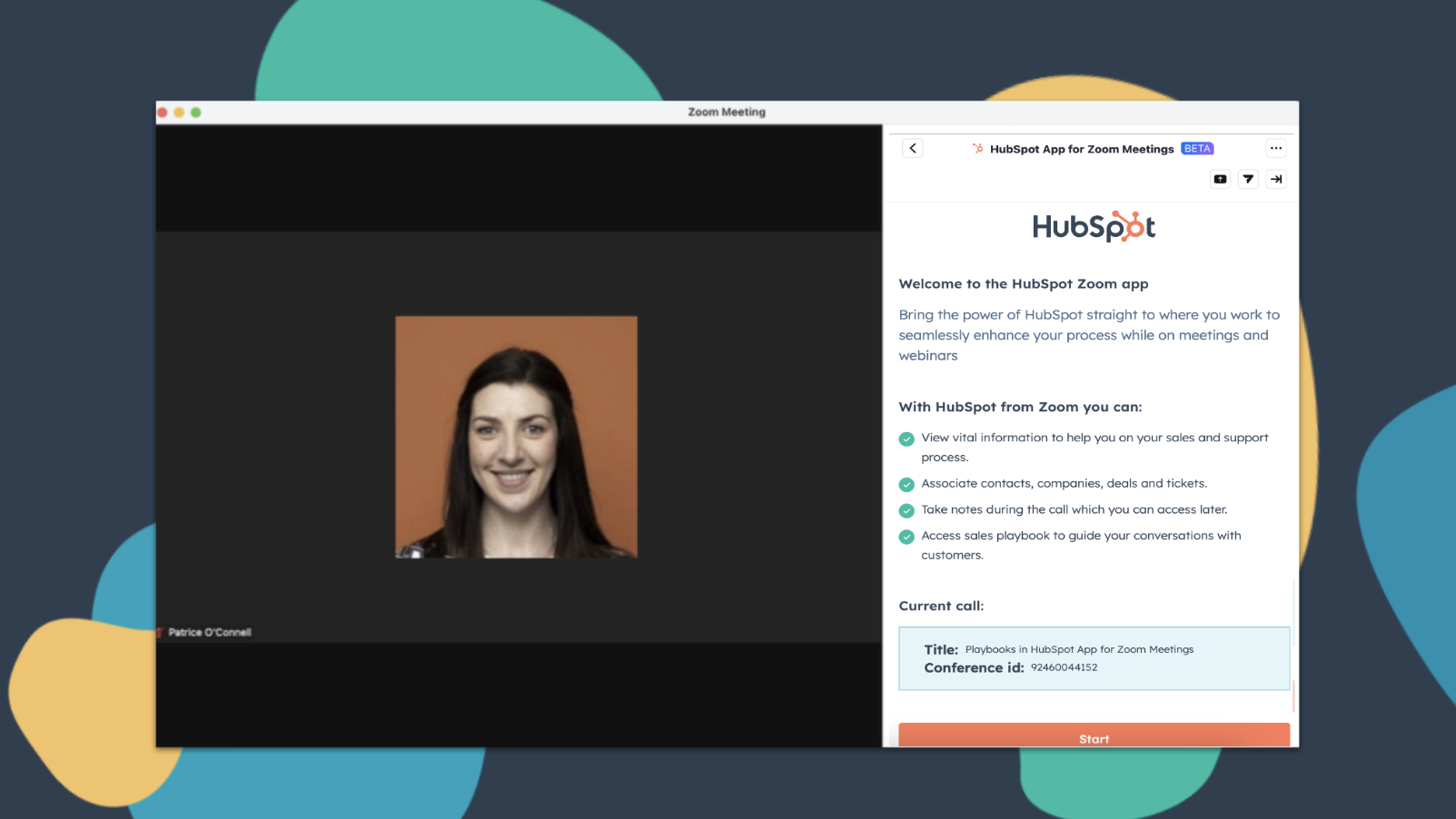Toggle the checkmark beside Associate contacts and companies
The image size is (1456, 819).
click(x=906, y=484)
